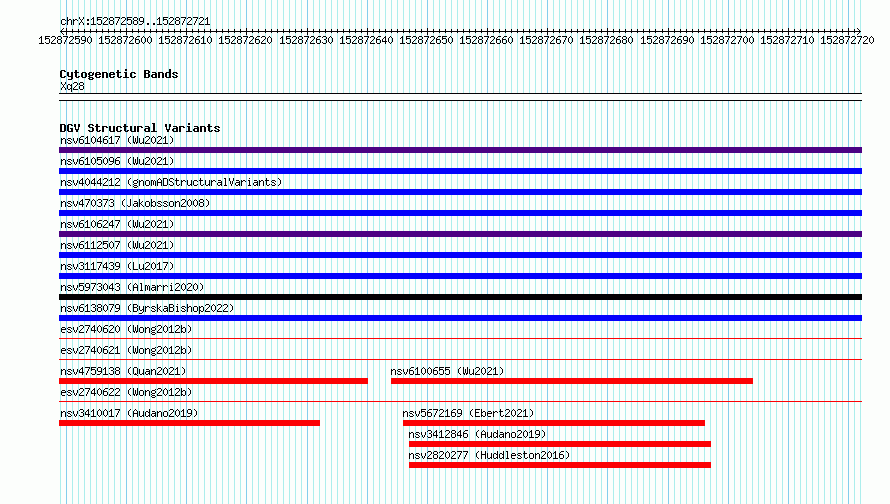The image size is (890, 504).
Task: Click the red bar under nsv6100655
Action: click(x=572, y=381)
